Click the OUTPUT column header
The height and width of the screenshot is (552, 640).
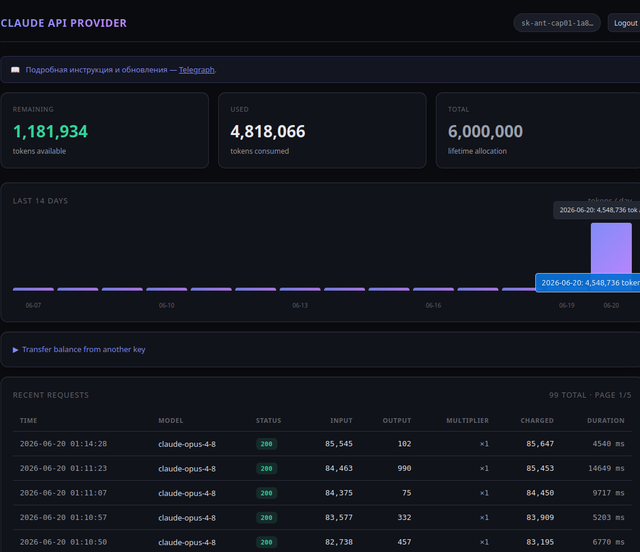point(397,421)
